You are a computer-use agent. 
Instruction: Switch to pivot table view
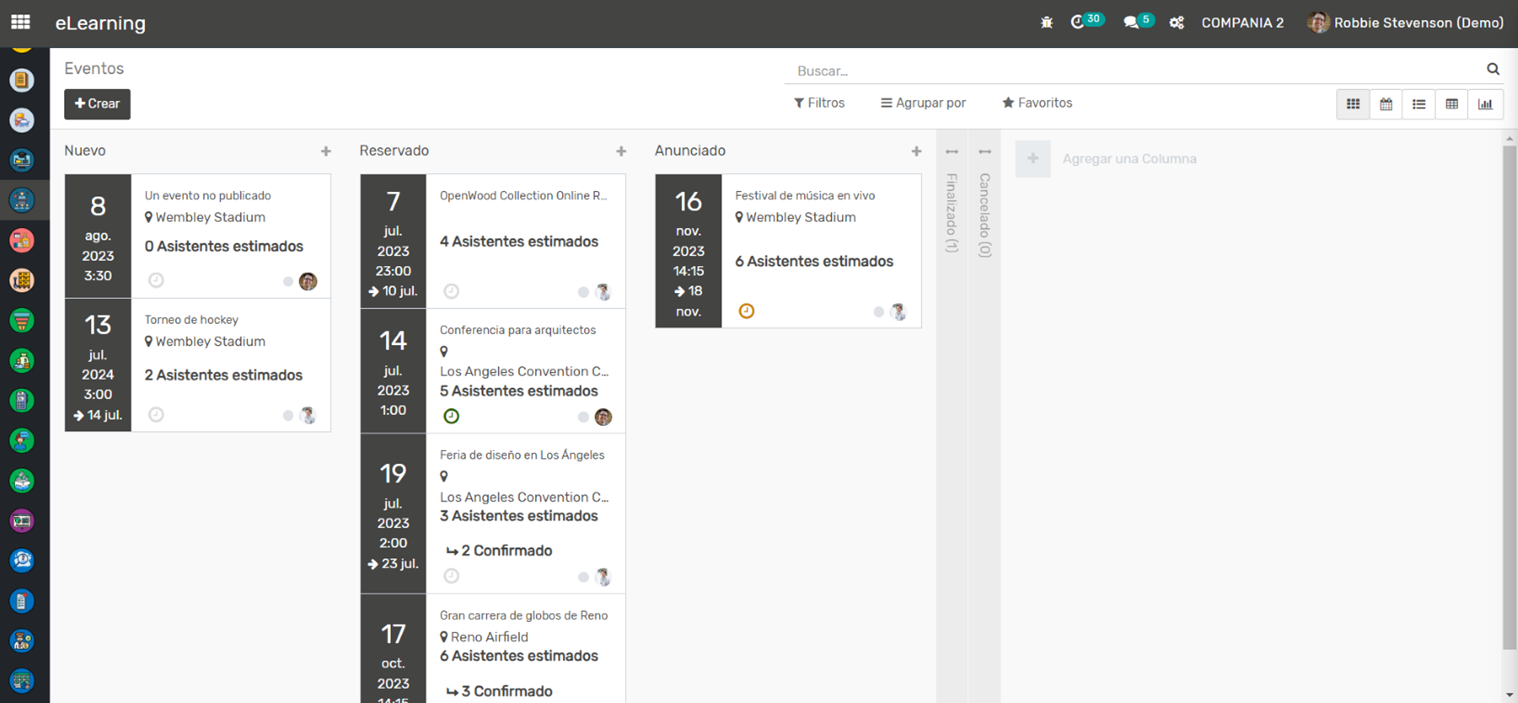pyautogui.click(x=1452, y=104)
